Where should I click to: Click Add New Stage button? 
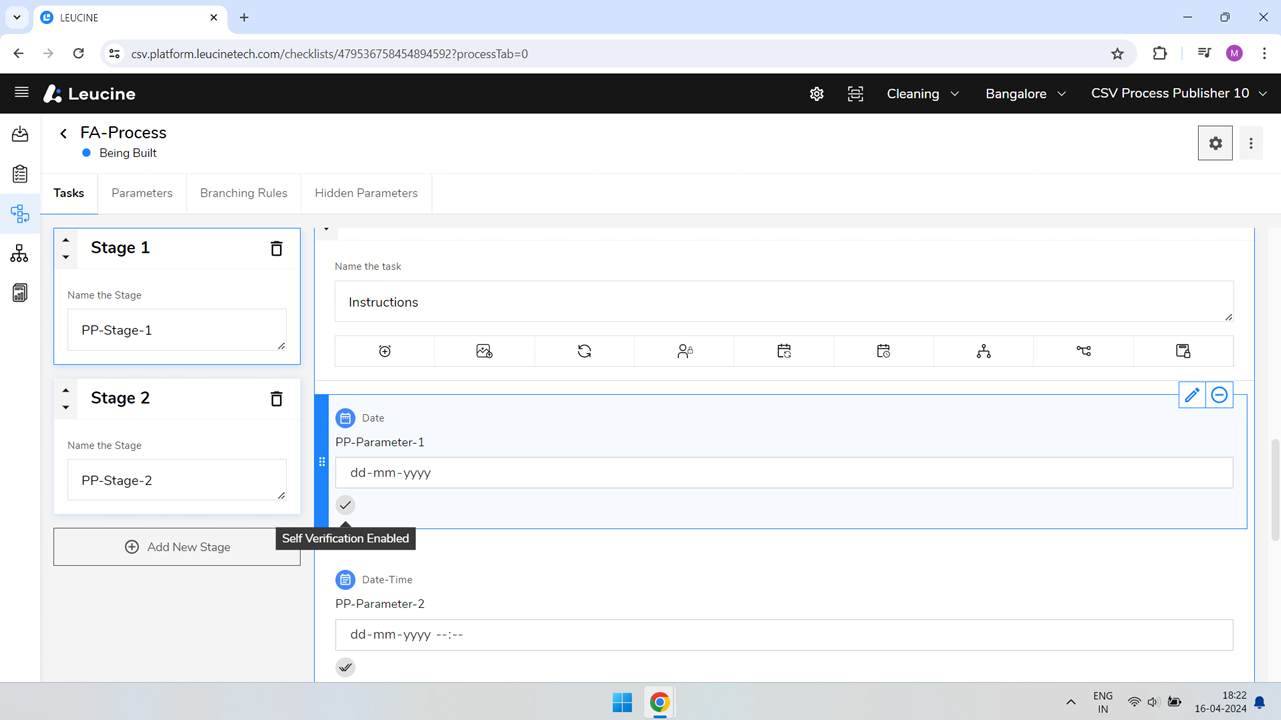tap(177, 547)
